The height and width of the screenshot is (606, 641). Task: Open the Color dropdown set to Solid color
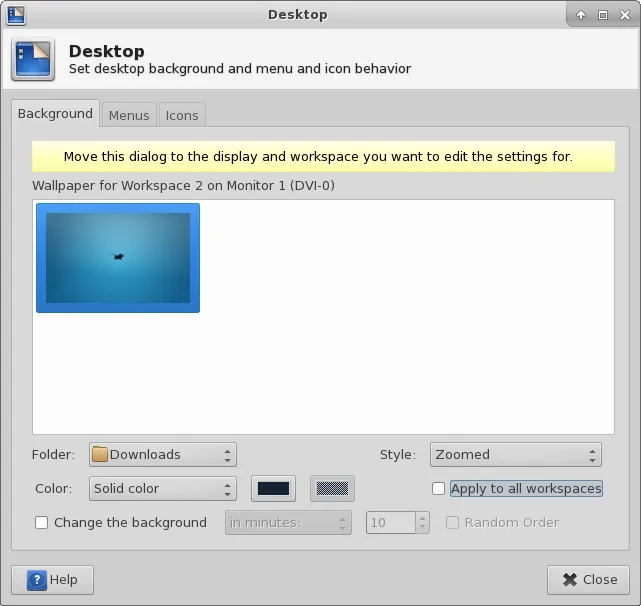tap(163, 488)
